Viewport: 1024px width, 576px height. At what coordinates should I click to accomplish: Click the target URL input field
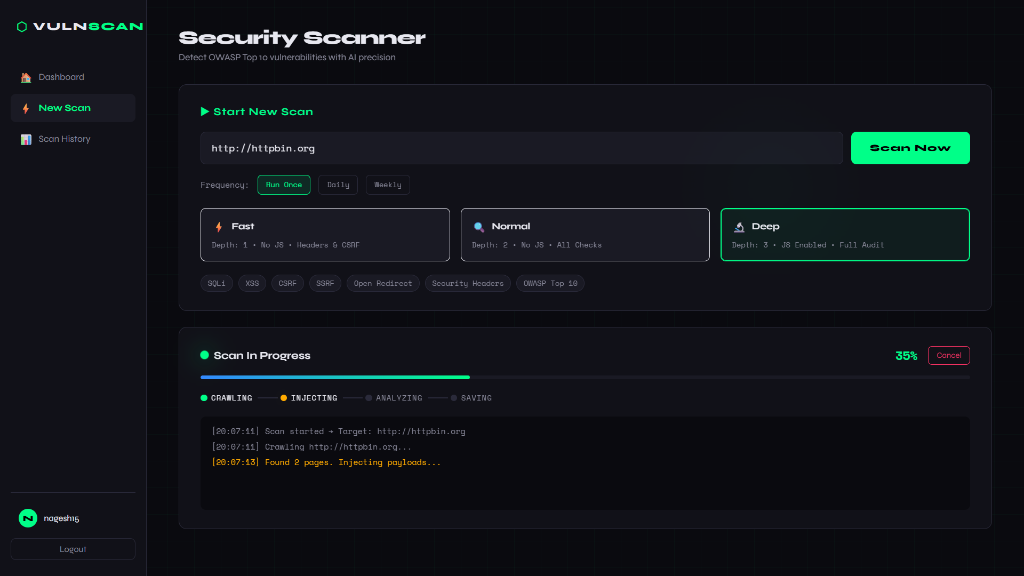tap(522, 148)
